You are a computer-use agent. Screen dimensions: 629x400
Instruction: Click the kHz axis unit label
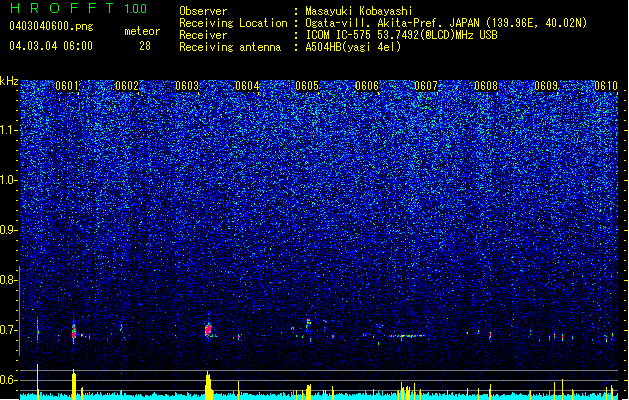tap(9, 81)
